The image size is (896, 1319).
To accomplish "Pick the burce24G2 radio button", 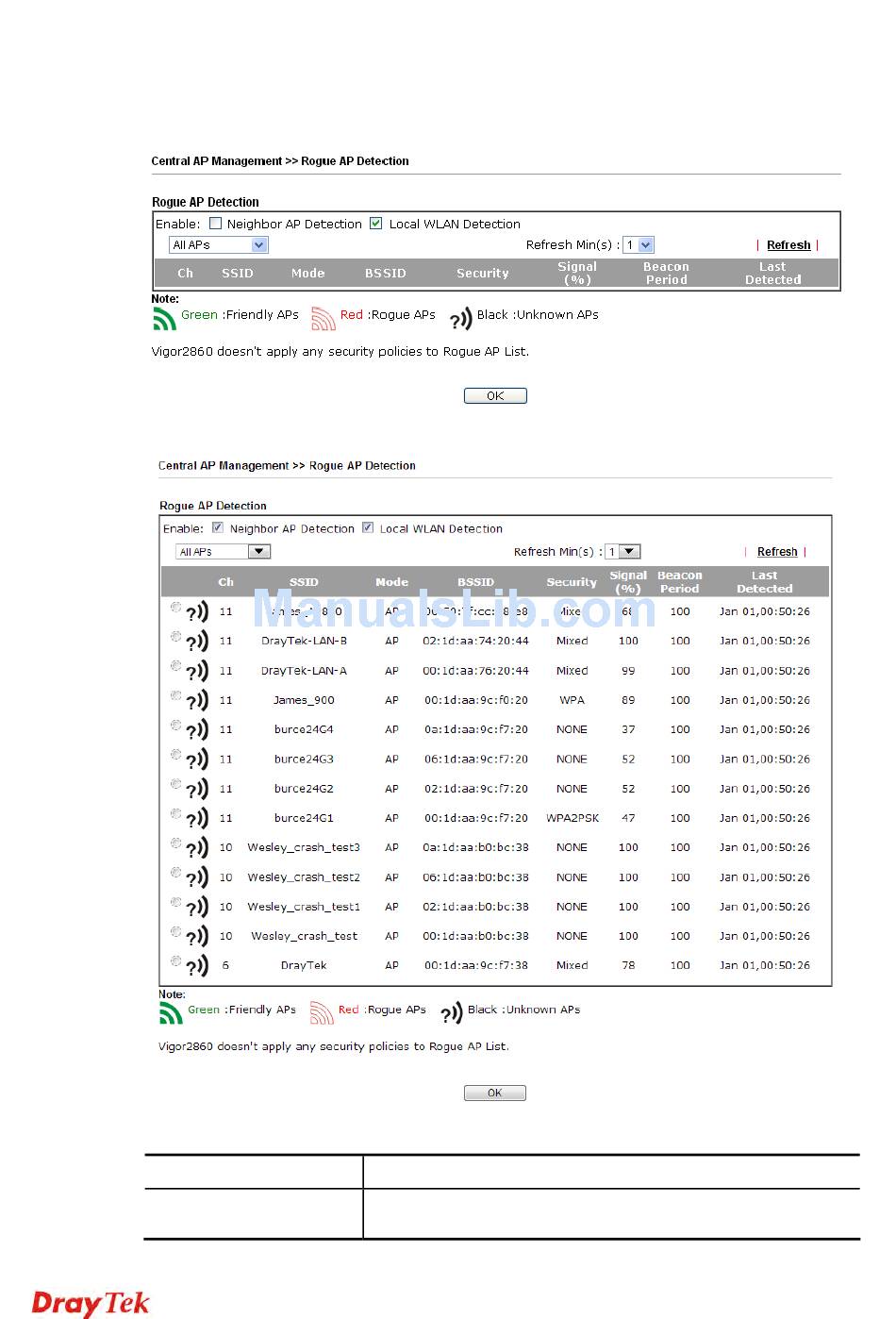I will 175,784.
